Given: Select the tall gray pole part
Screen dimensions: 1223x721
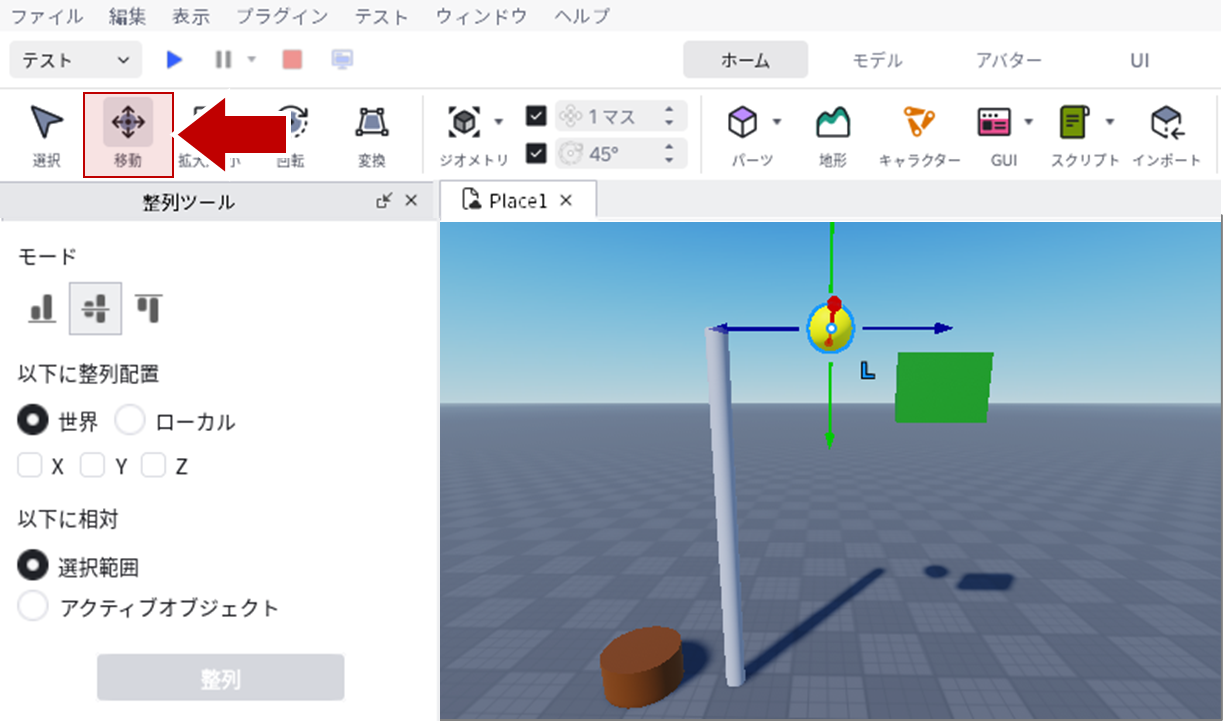Looking at the screenshot, I should pyautogui.click(x=727, y=505).
